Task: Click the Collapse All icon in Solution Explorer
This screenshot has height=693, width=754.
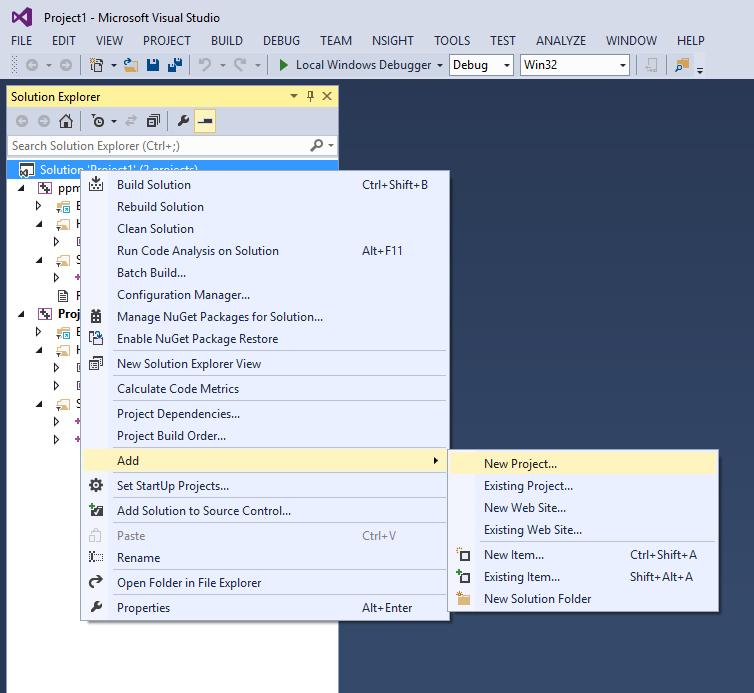Action: (153, 121)
